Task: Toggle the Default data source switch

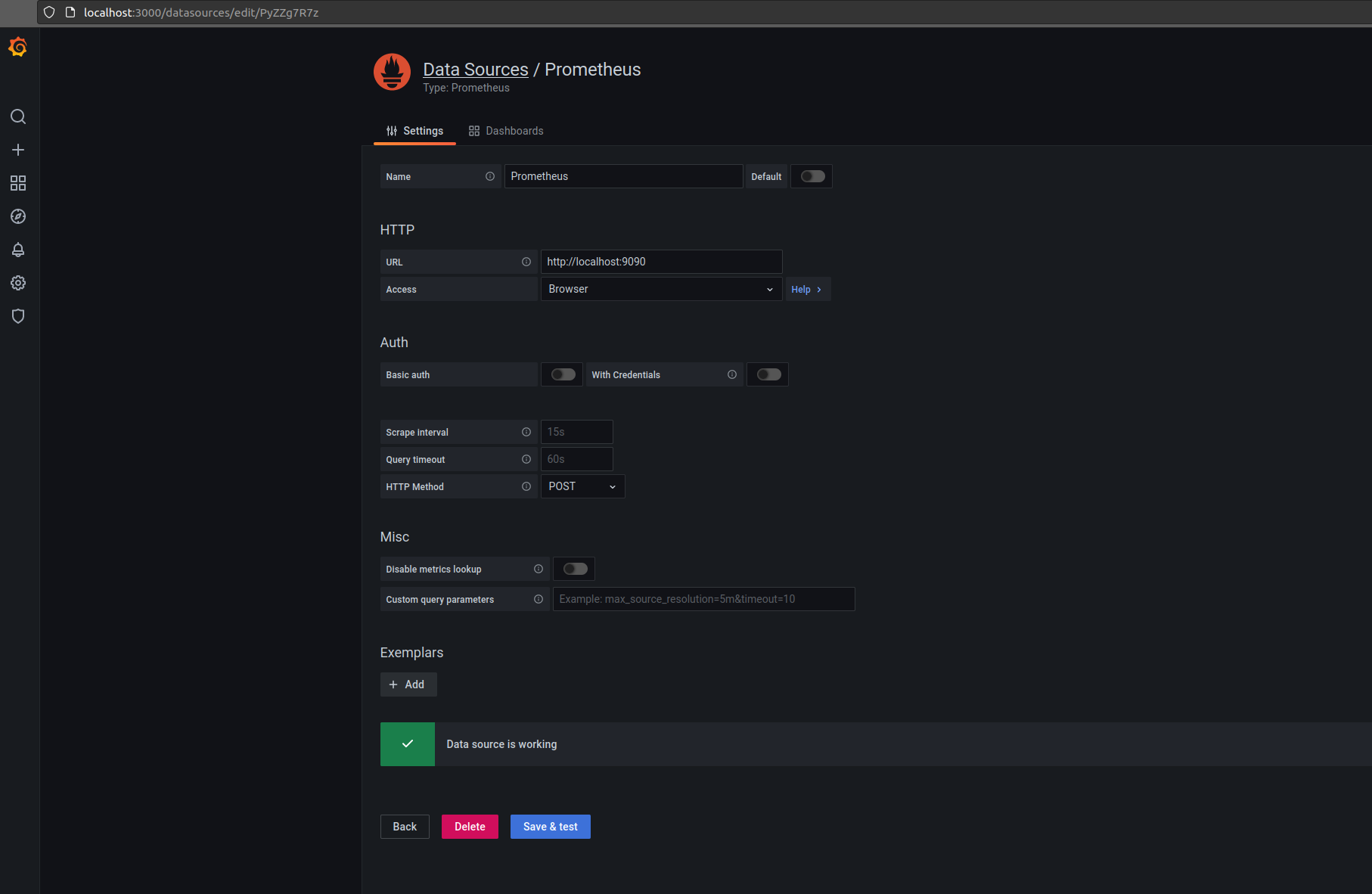Action: point(812,176)
